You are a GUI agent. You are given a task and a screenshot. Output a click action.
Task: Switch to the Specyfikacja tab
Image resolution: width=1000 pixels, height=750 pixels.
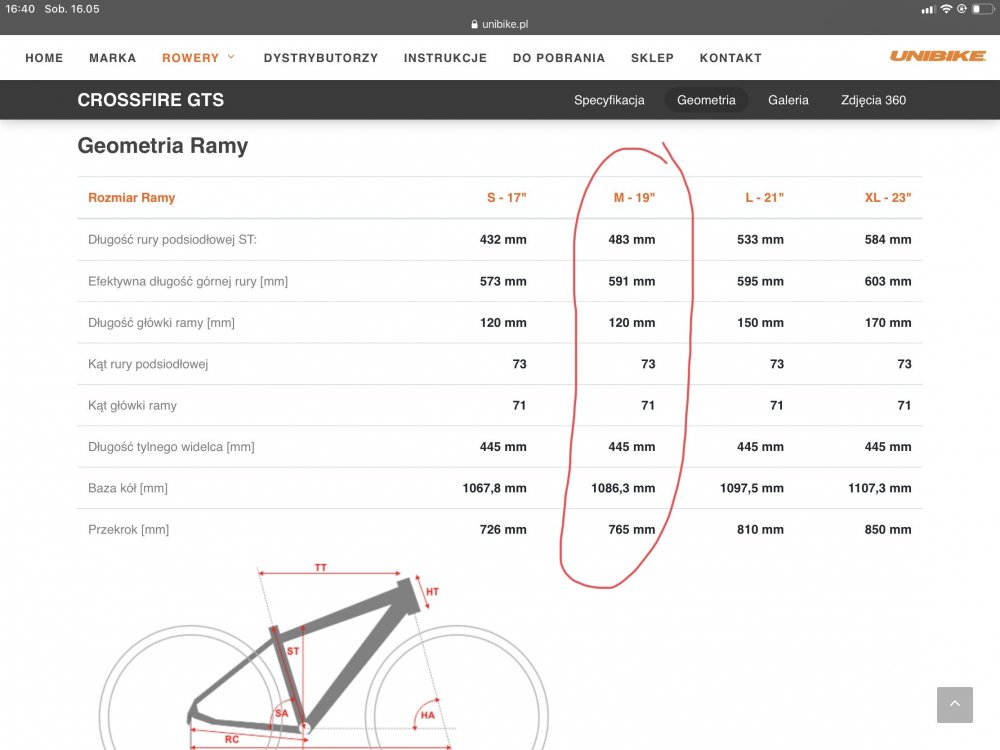click(x=609, y=100)
